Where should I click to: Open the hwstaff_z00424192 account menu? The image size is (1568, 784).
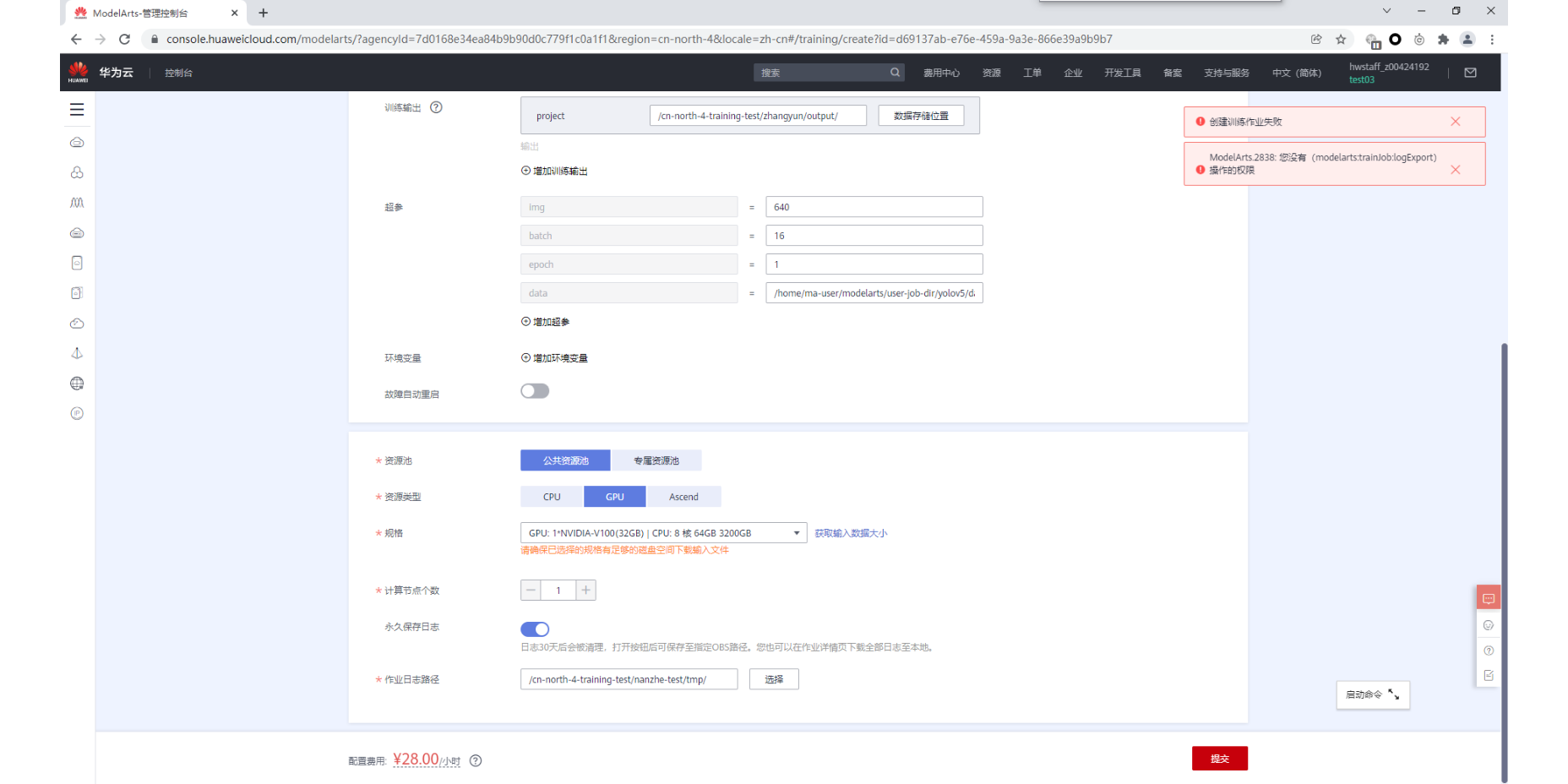pyautogui.click(x=1389, y=73)
